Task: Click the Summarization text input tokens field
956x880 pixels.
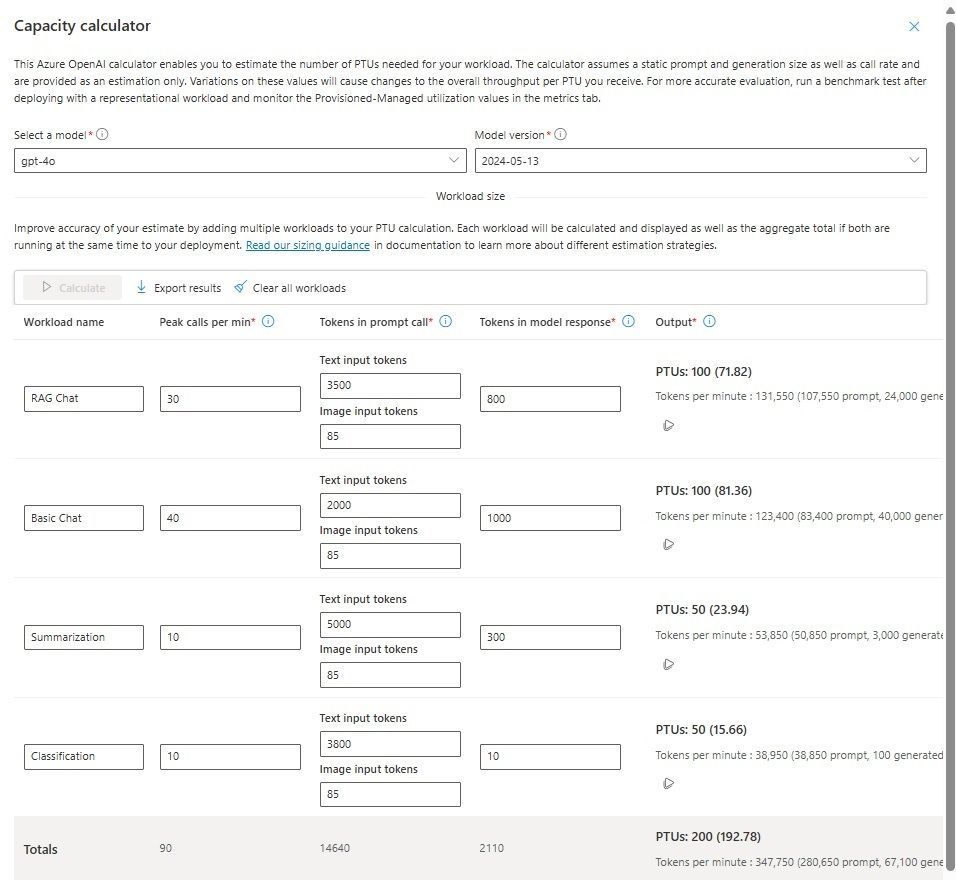Action: pos(390,625)
